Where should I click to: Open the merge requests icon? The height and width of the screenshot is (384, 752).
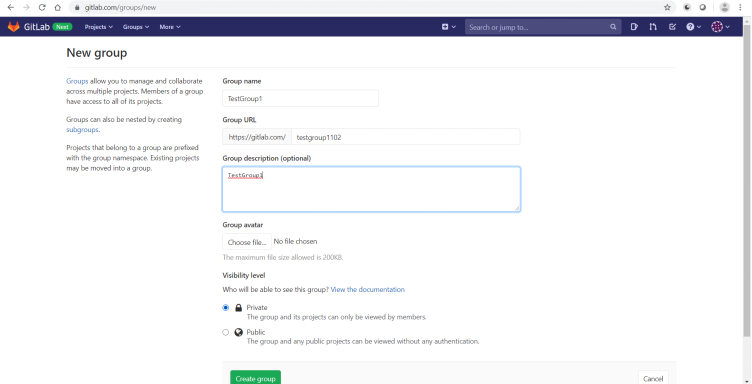pos(653,27)
